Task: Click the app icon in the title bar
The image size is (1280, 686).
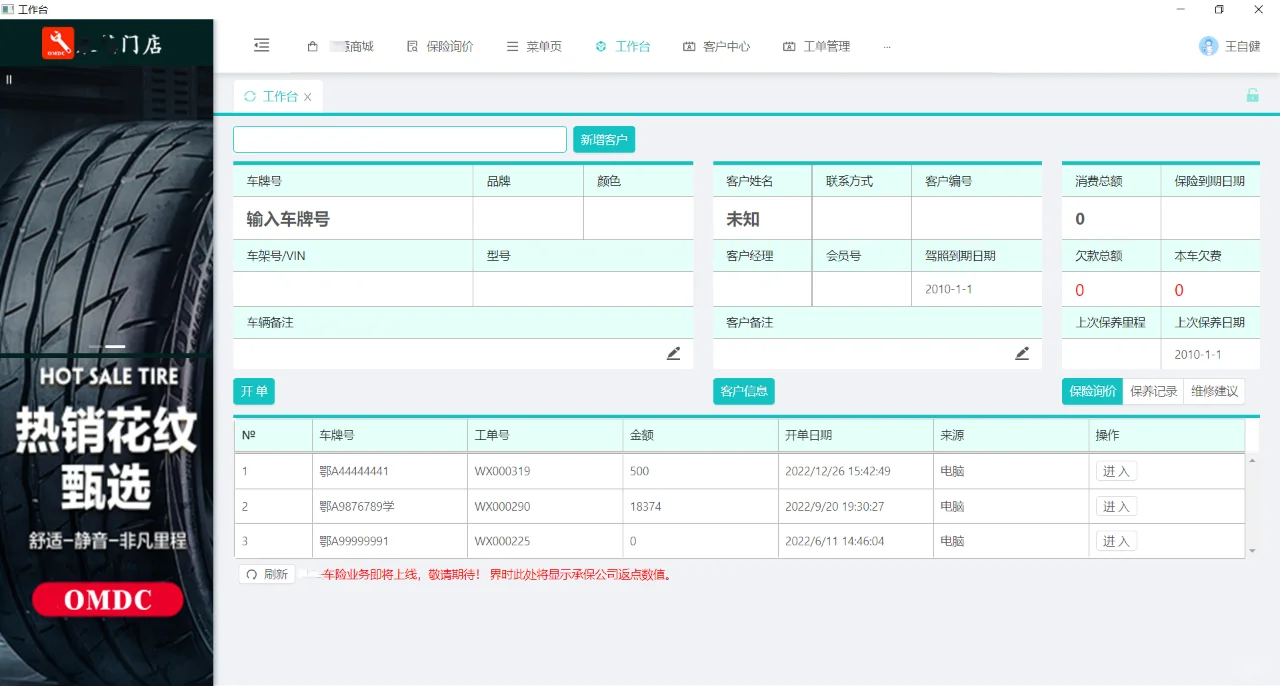Action: 8,9
